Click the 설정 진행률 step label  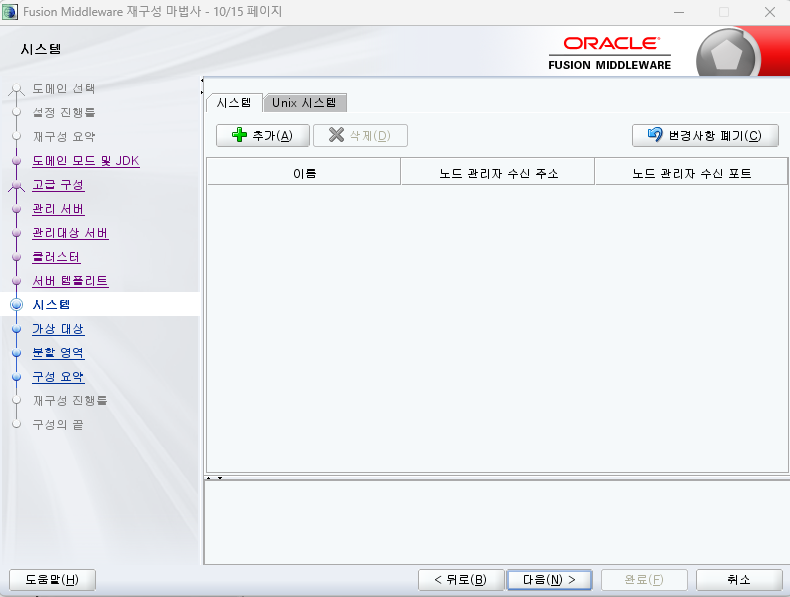[64, 112]
